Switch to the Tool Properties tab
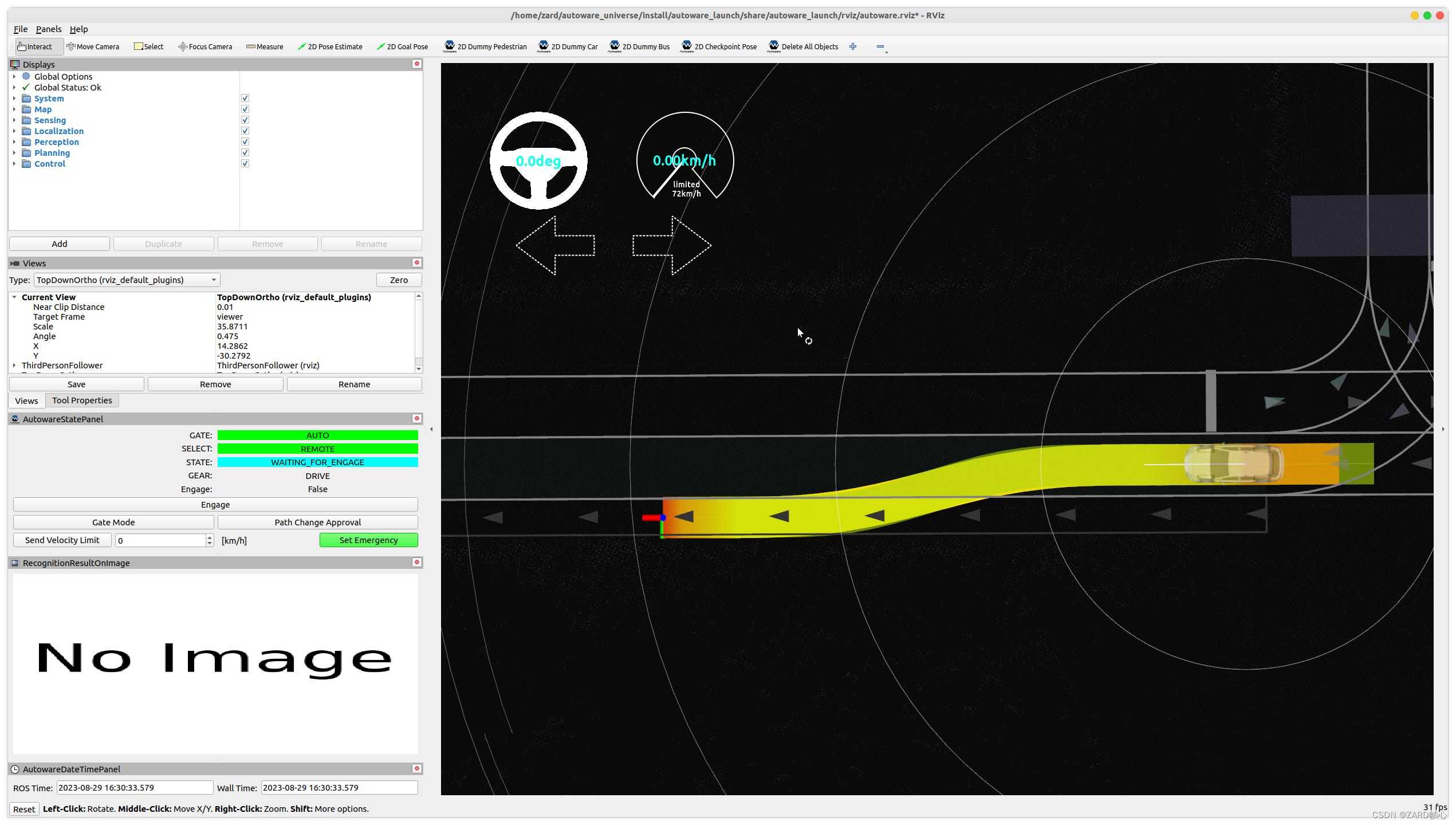The image size is (1456, 825). point(82,400)
